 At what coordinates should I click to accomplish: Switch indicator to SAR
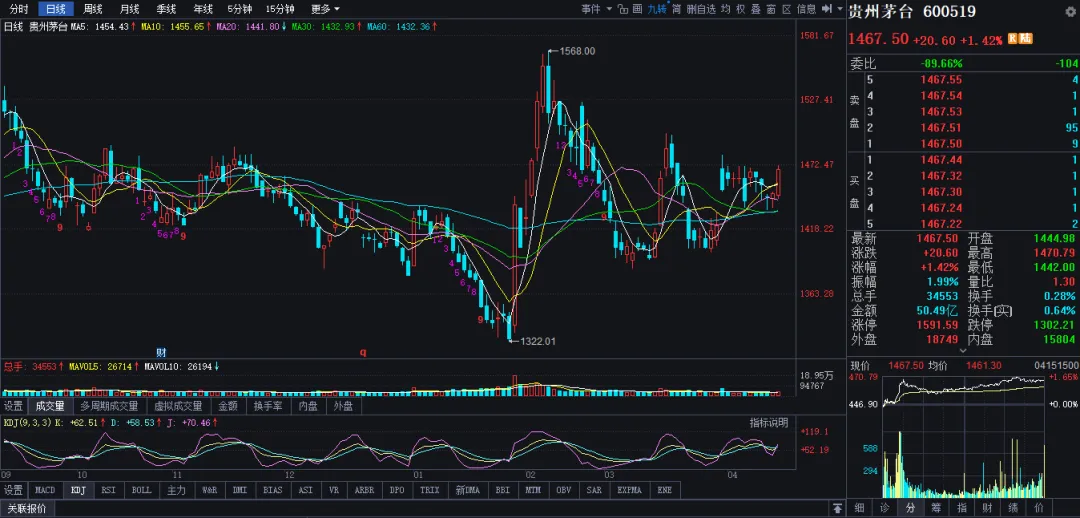[594, 490]
